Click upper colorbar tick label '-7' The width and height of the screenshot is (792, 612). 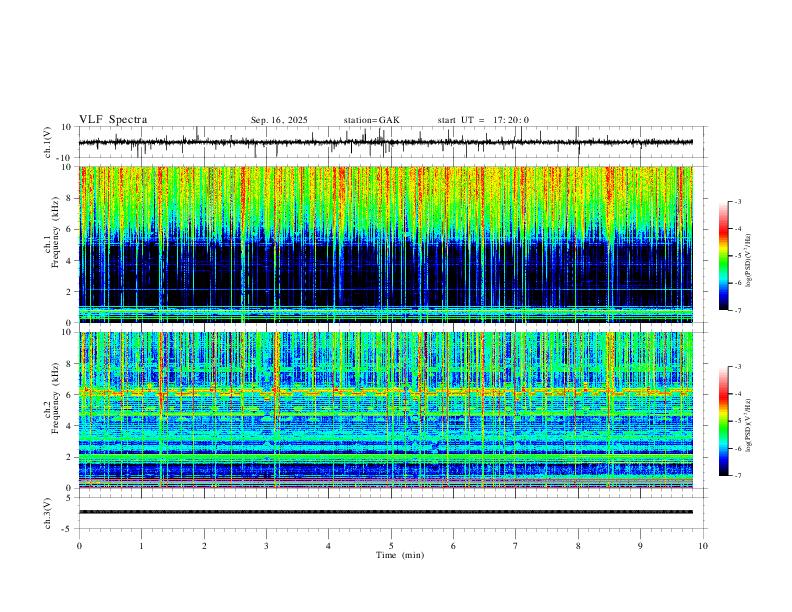[737, 311]
